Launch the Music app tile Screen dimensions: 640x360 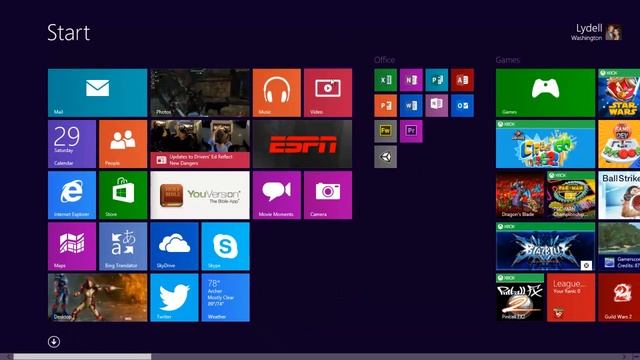click(x=277, y=93)
